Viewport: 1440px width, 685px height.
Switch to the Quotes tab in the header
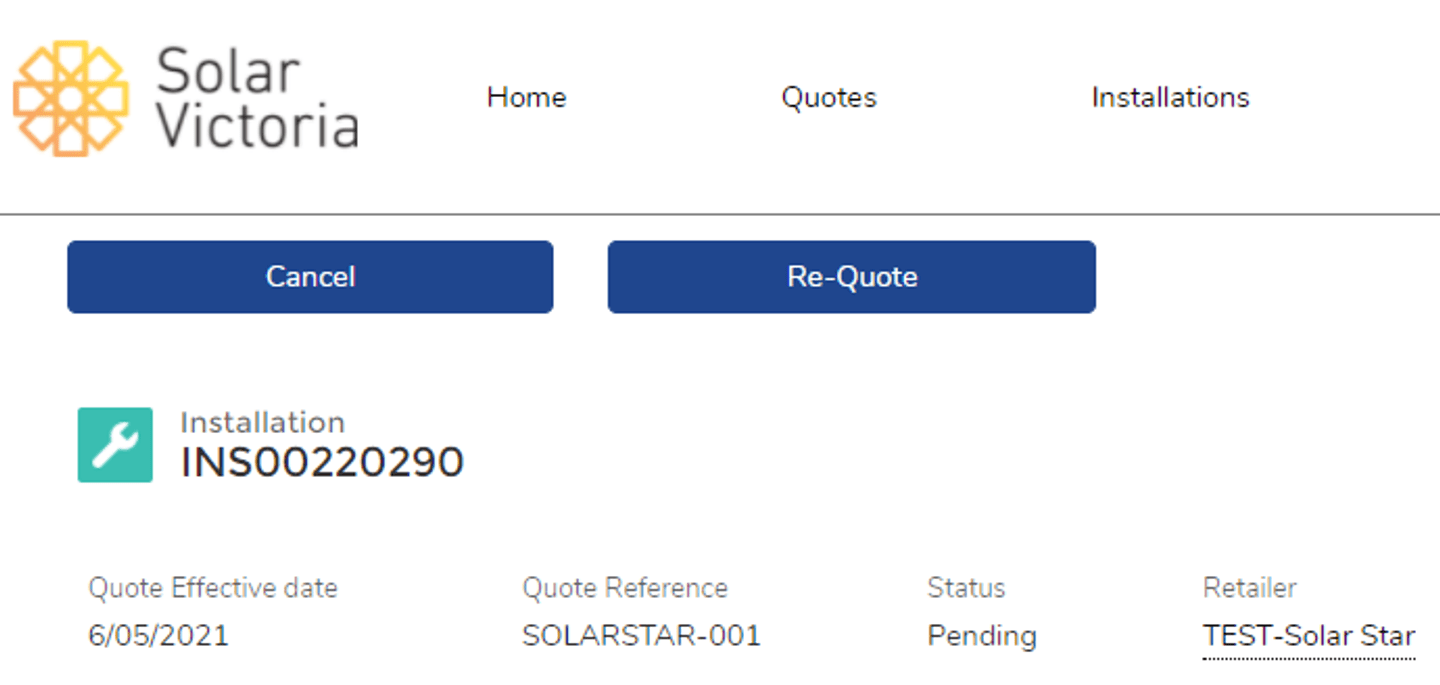(x=828, y=97)
